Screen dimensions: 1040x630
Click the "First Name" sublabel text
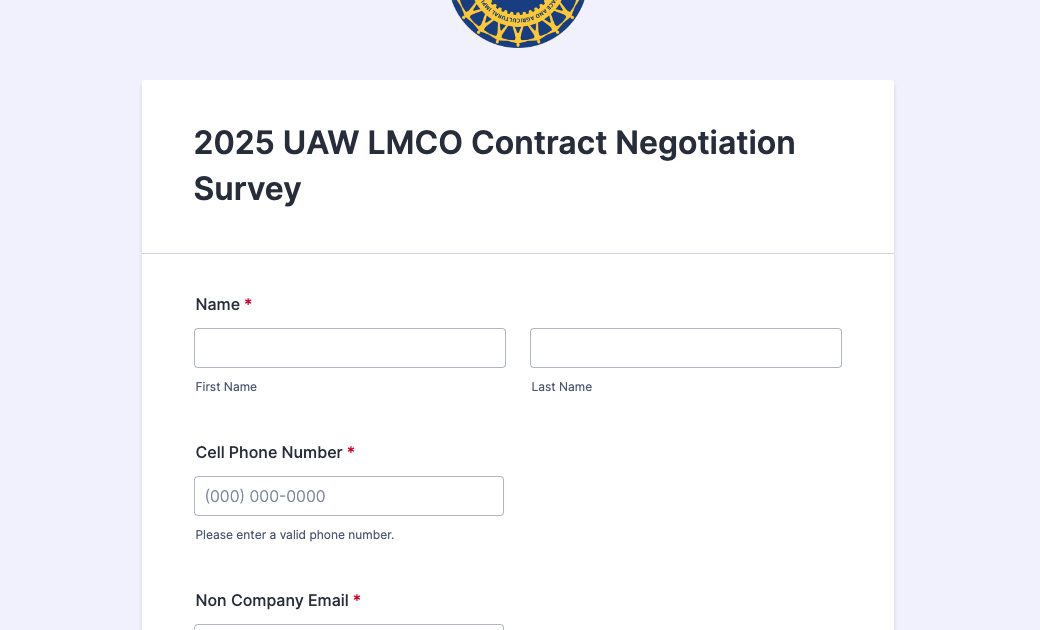(x=226, y=387)
